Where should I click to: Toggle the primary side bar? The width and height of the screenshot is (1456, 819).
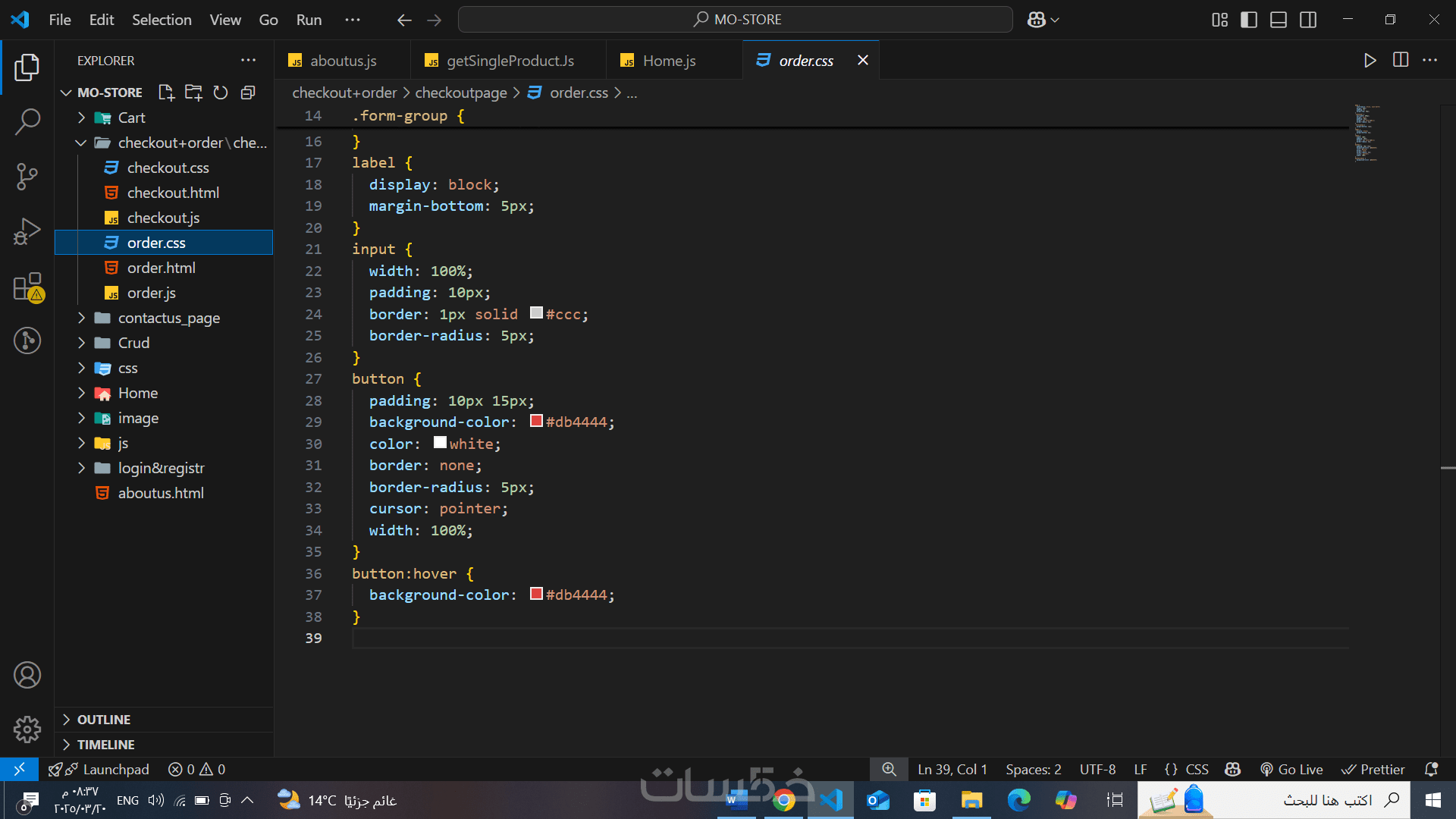point(1249,20)
